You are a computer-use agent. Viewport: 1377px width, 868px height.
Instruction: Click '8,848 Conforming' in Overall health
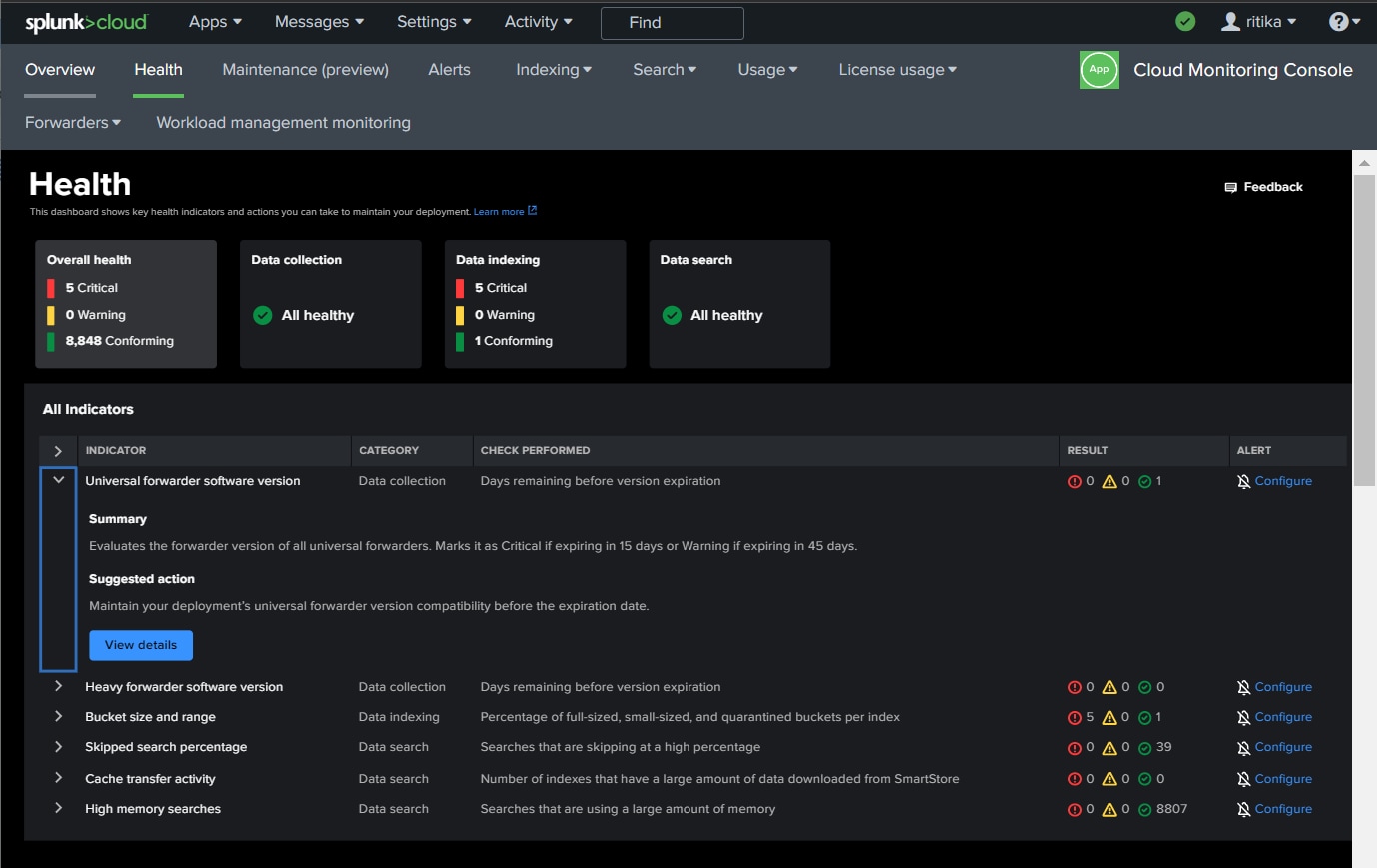click(120, 341)
